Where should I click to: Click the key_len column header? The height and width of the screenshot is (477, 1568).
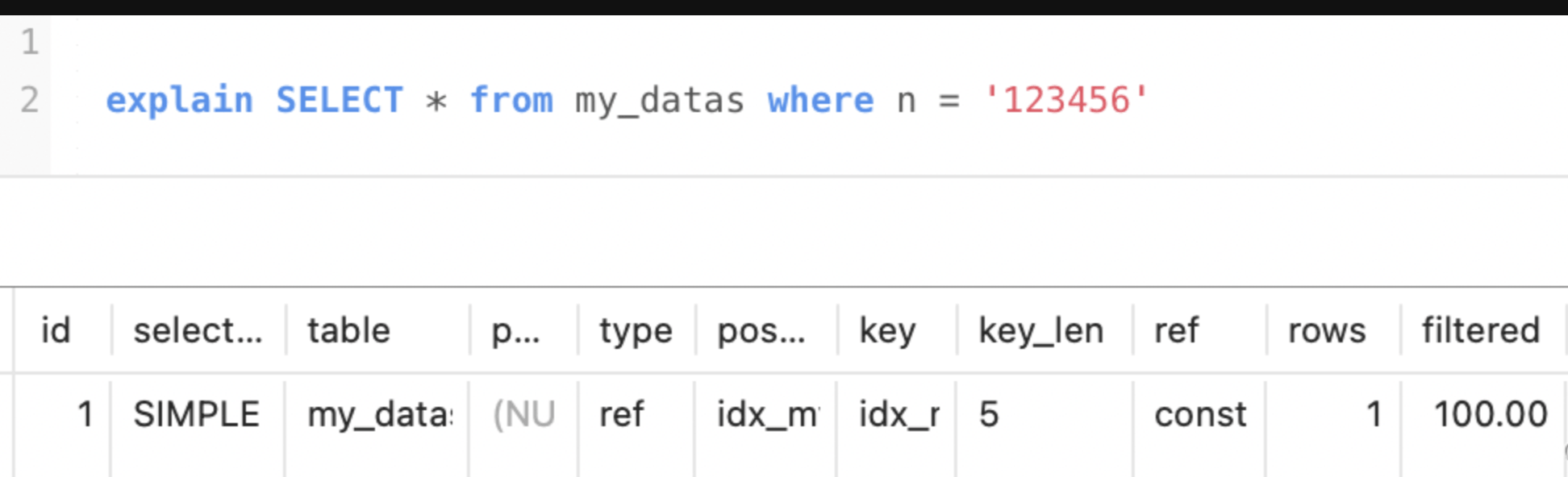point(1040,330)
